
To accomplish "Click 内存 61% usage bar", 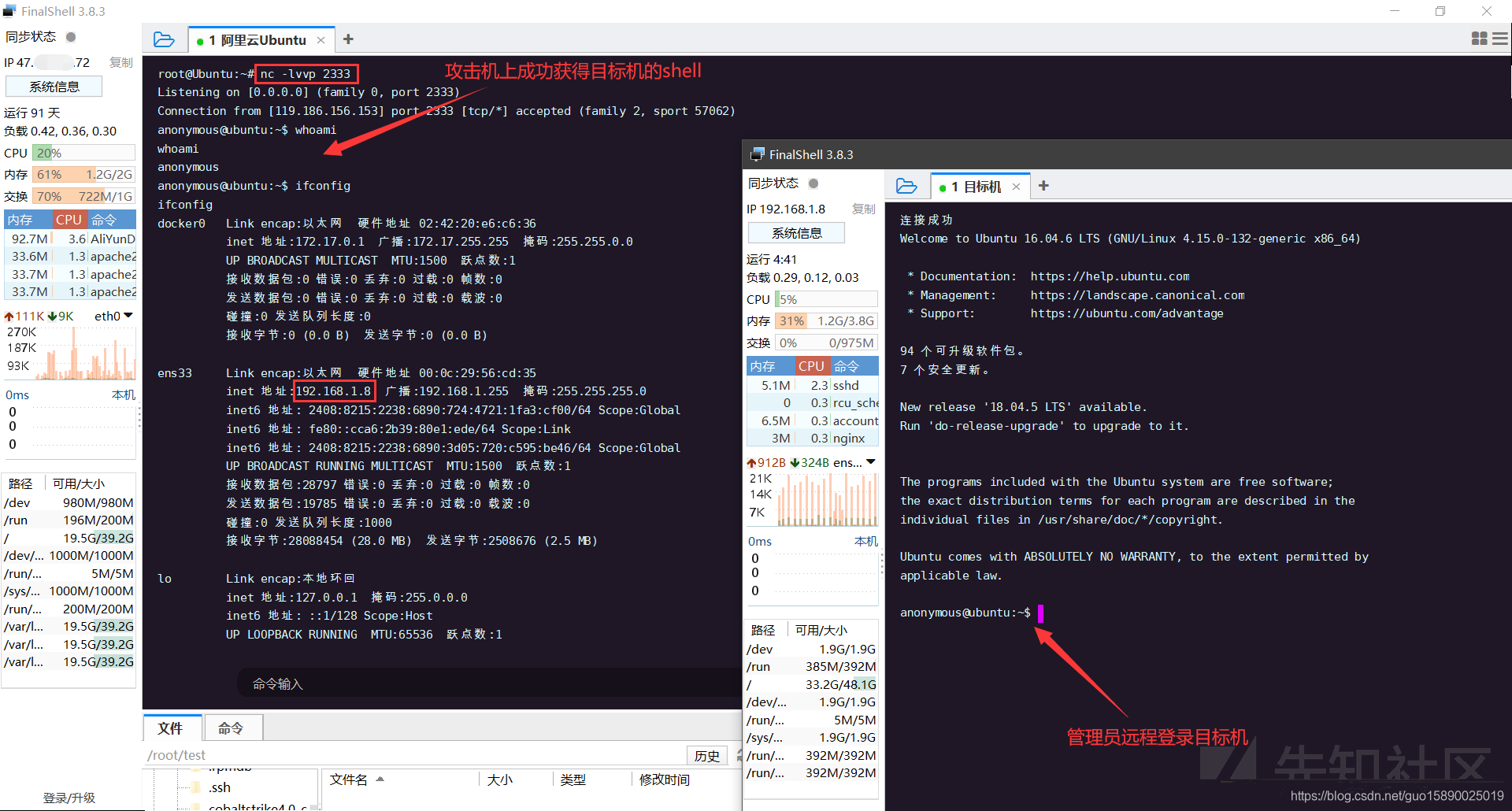I will [x=83, y=175].
